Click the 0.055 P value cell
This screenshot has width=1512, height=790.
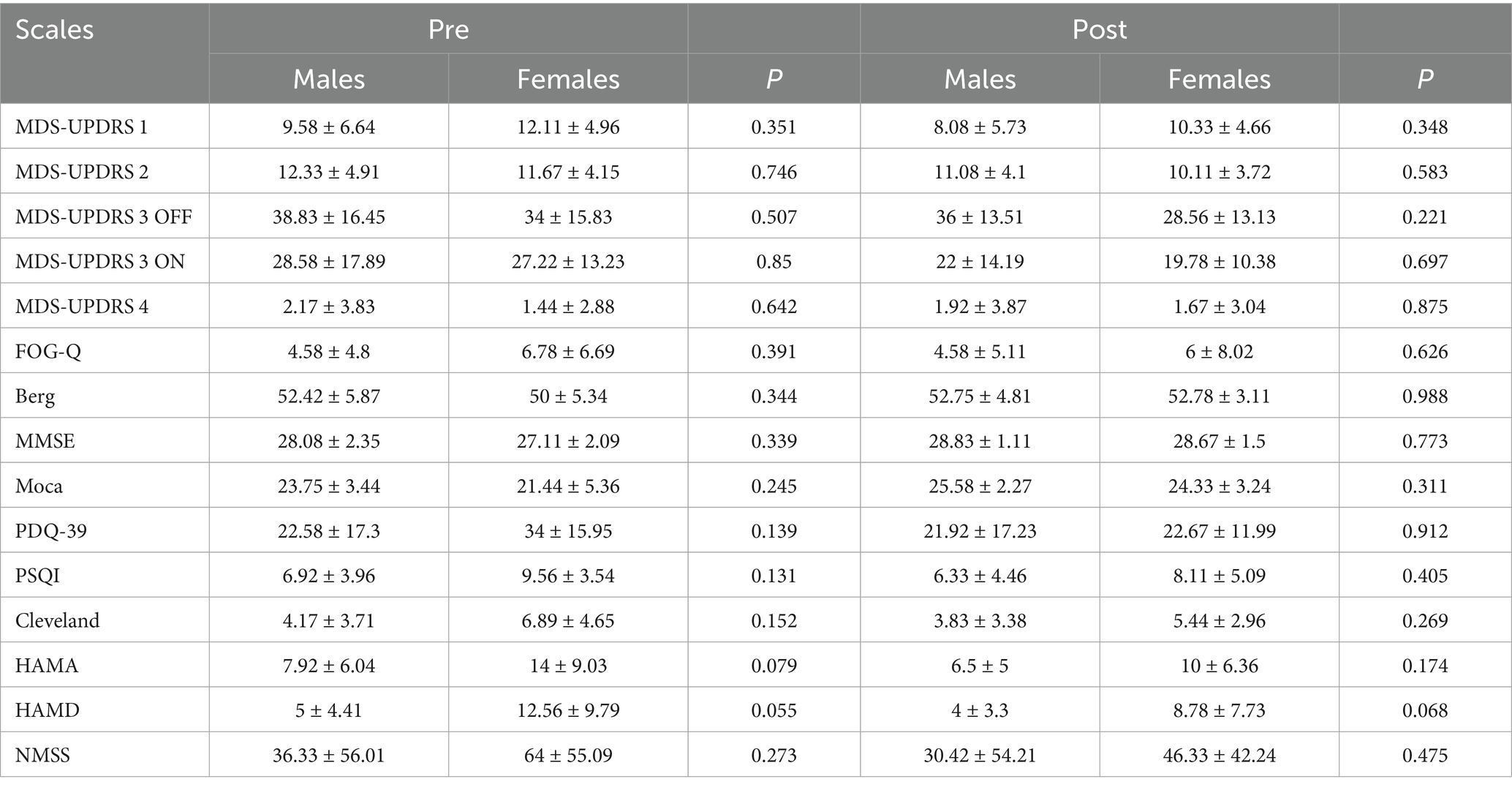click(774, 710)
